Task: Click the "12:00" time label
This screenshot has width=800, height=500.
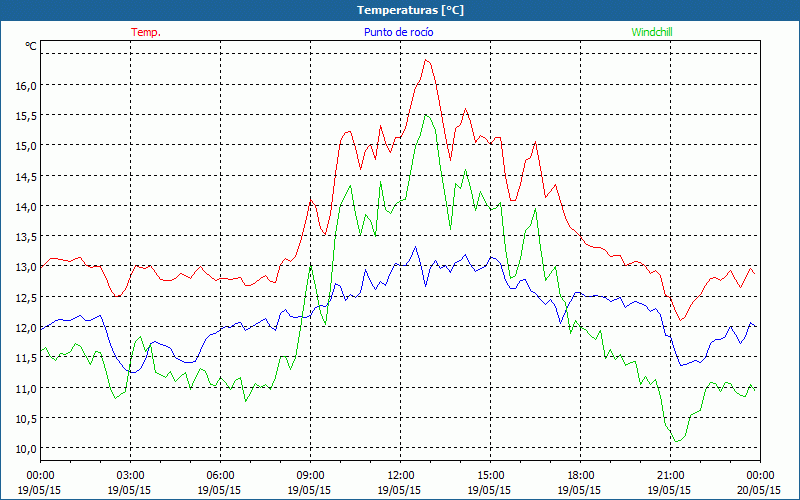Action: (401, 476)
